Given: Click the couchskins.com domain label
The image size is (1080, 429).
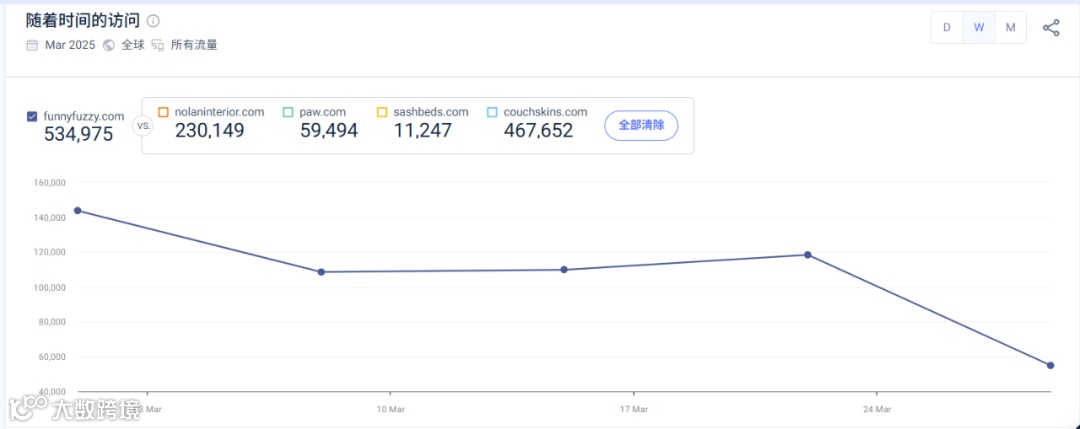Looking at the screenshot, I should pyautogui.click(x=545, y=112).
